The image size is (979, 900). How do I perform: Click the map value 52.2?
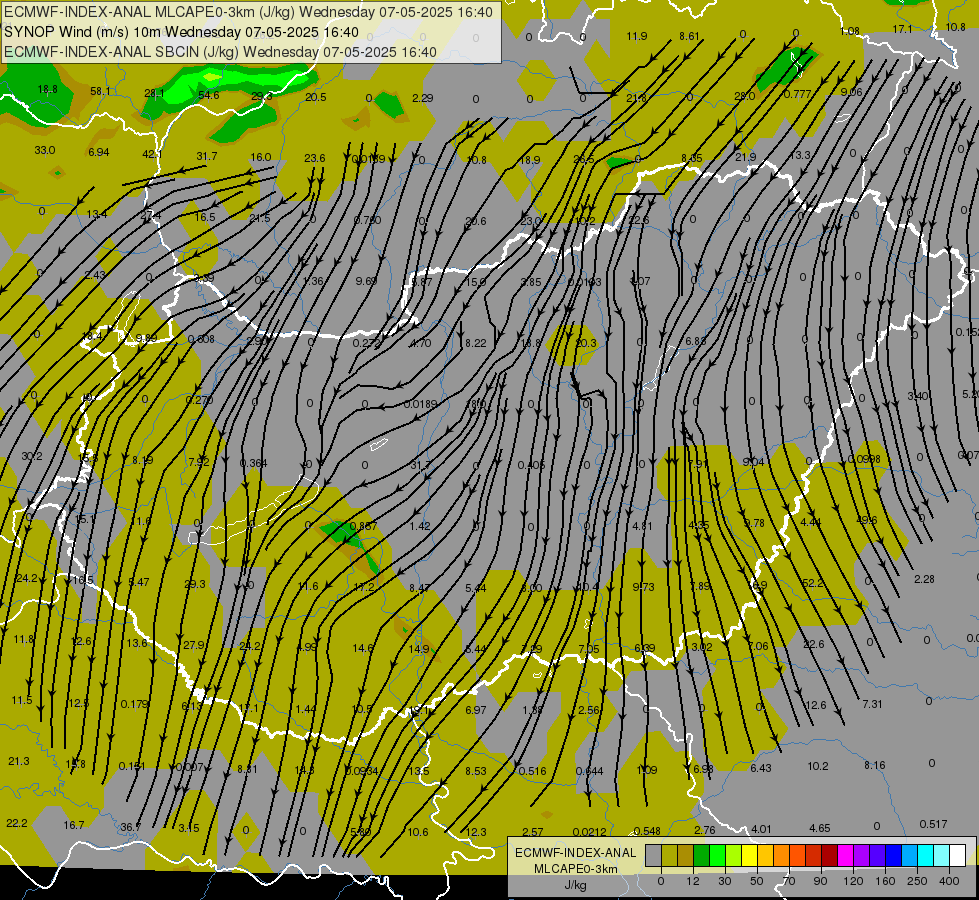click(x=812, y=583)
